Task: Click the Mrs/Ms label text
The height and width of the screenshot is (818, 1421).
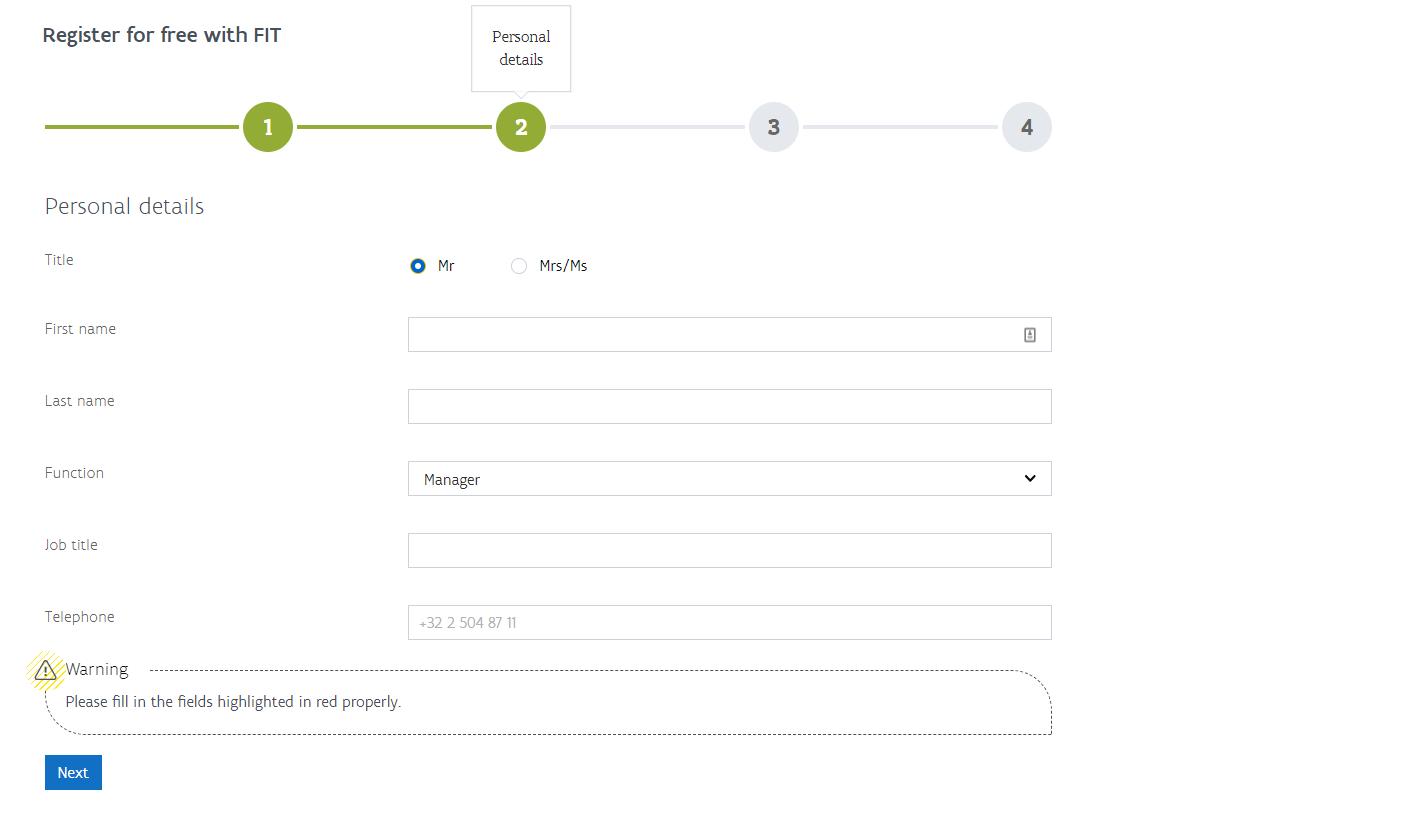Action: [563, 266]
